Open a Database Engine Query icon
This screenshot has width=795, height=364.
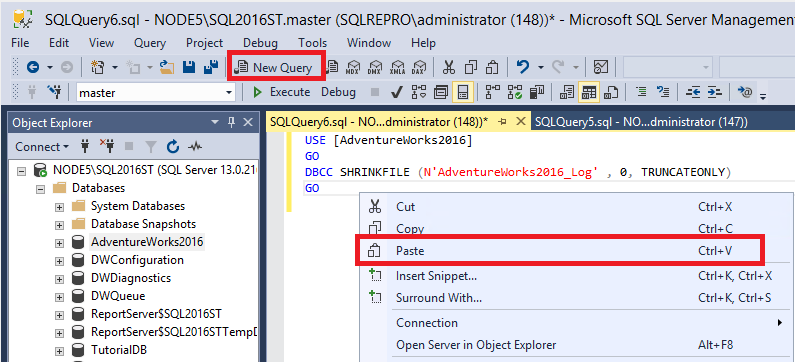(x=333, y=67)
